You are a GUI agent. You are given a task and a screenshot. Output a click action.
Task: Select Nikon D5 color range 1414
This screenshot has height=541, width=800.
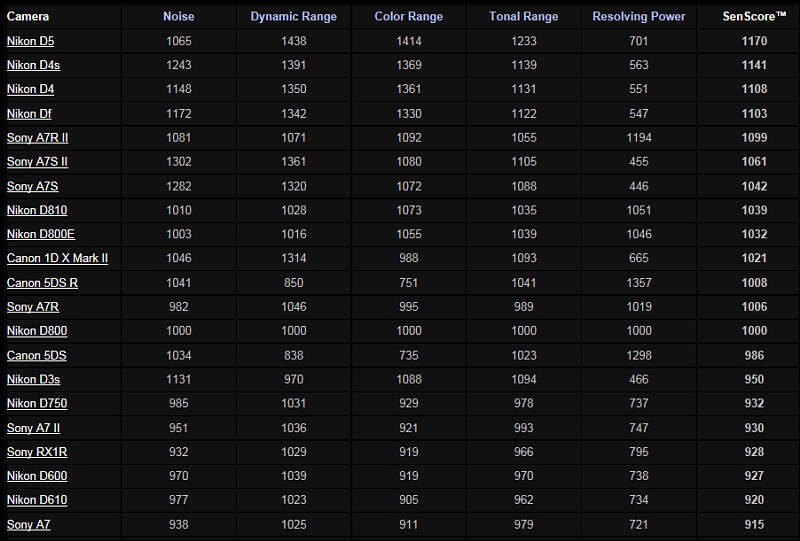[x=409, y=41]
